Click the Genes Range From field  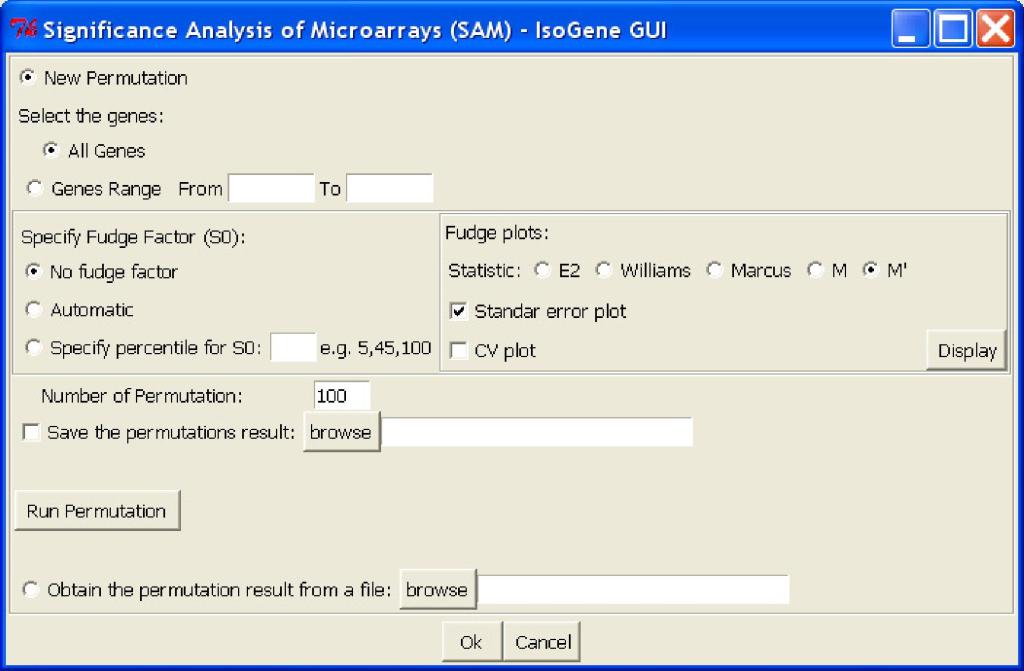click(271, 188)
